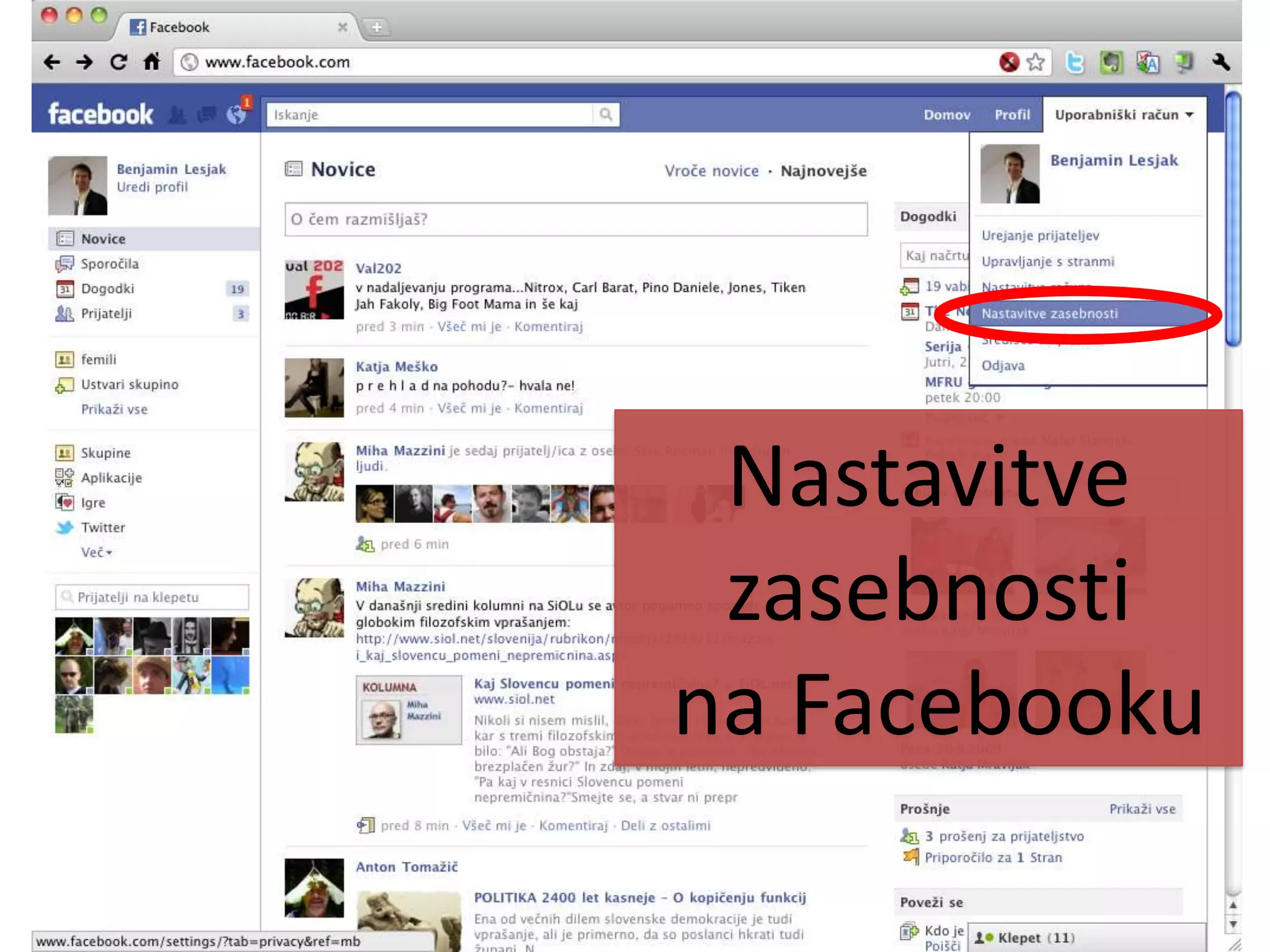
Task: Click the red blocked popup icon in address bar
Action: tap(1009, 62)
